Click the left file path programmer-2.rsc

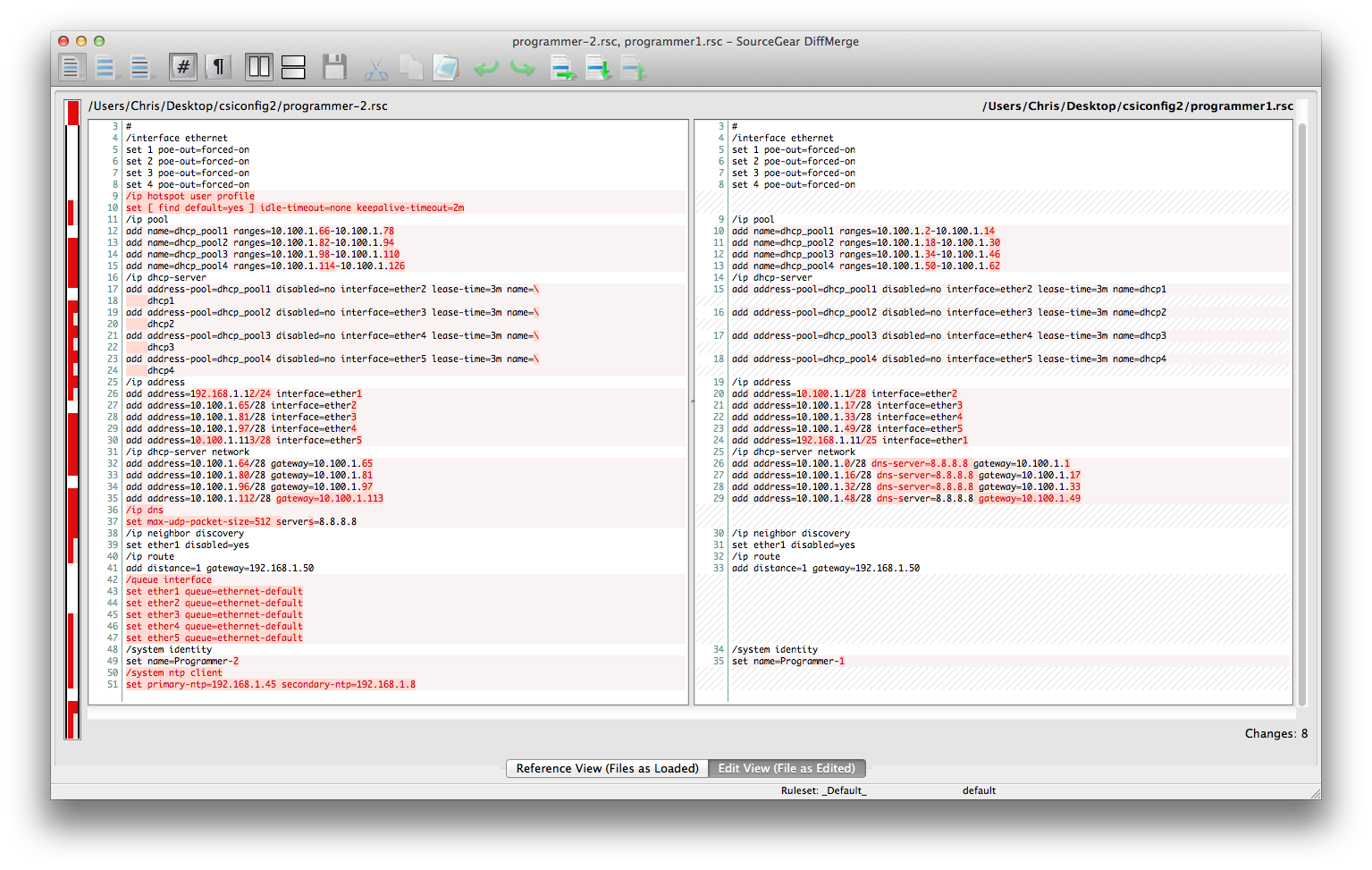pyautogui.click(x=238, y=106)
